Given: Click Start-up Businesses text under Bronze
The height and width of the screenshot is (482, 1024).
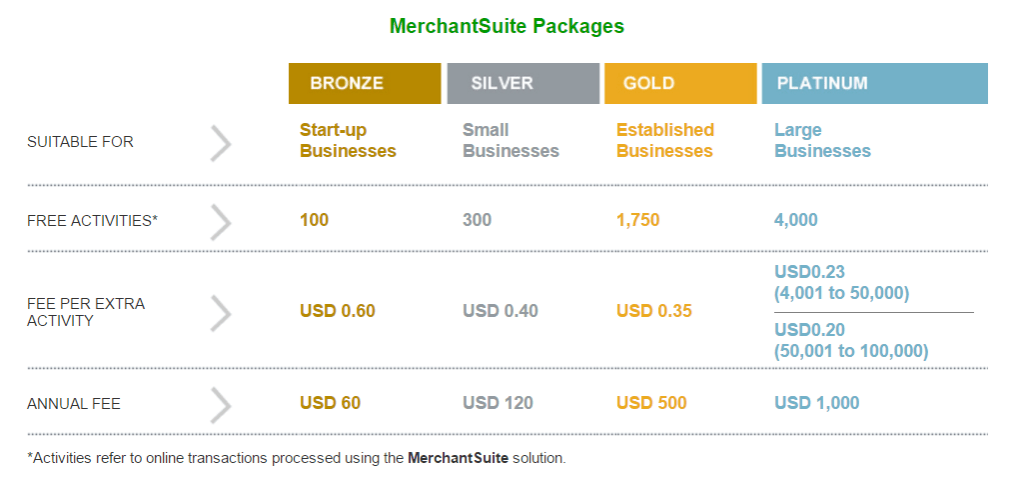Looking at the screenshot, I should [348, 140].
